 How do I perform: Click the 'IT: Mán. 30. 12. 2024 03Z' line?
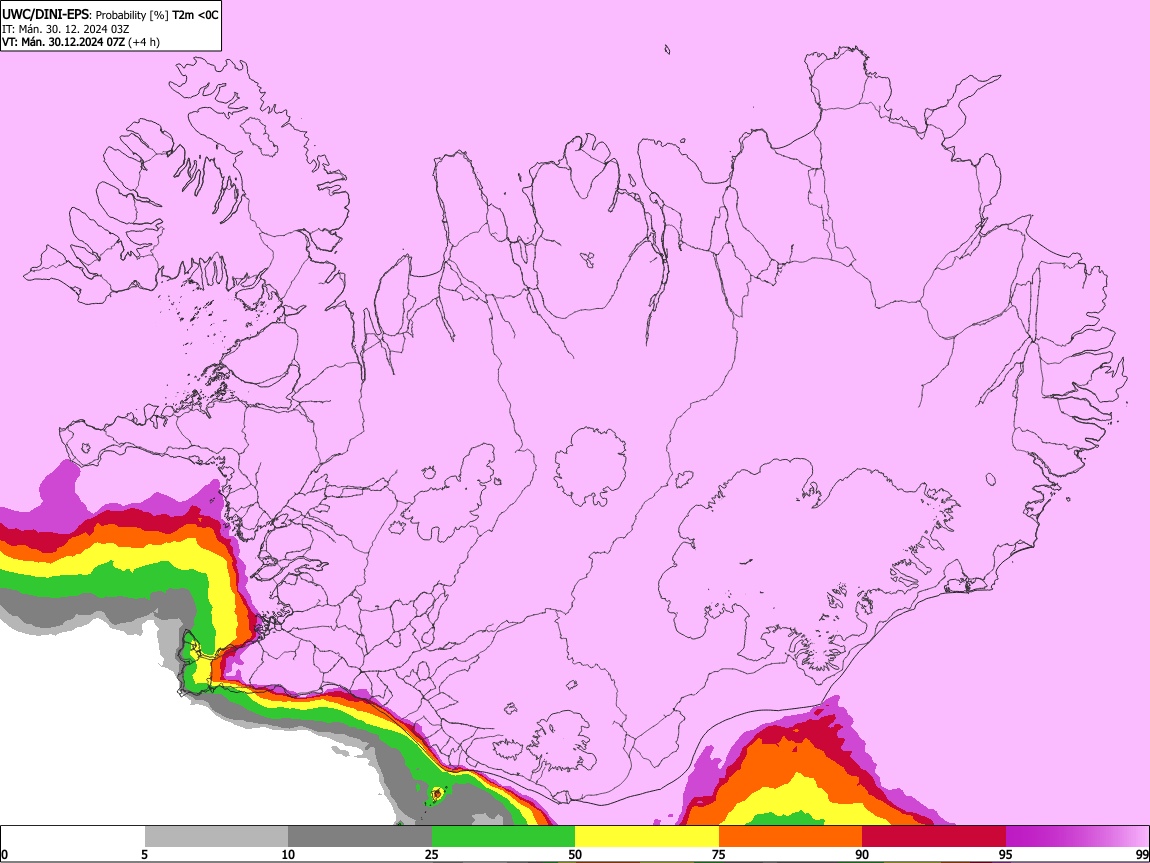click(65, 29)
